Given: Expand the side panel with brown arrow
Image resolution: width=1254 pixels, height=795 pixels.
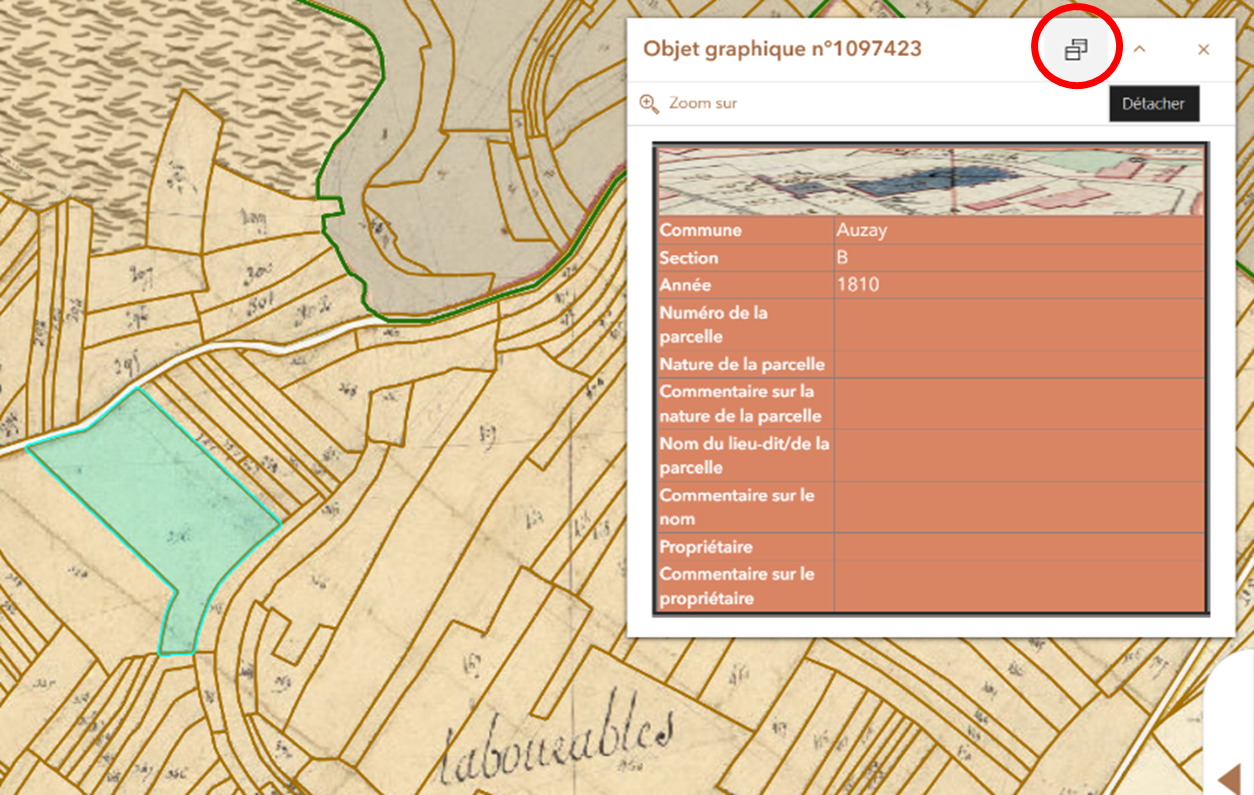Looking at the screenshot, I should pyautogui.click(x=1229, y=776).
